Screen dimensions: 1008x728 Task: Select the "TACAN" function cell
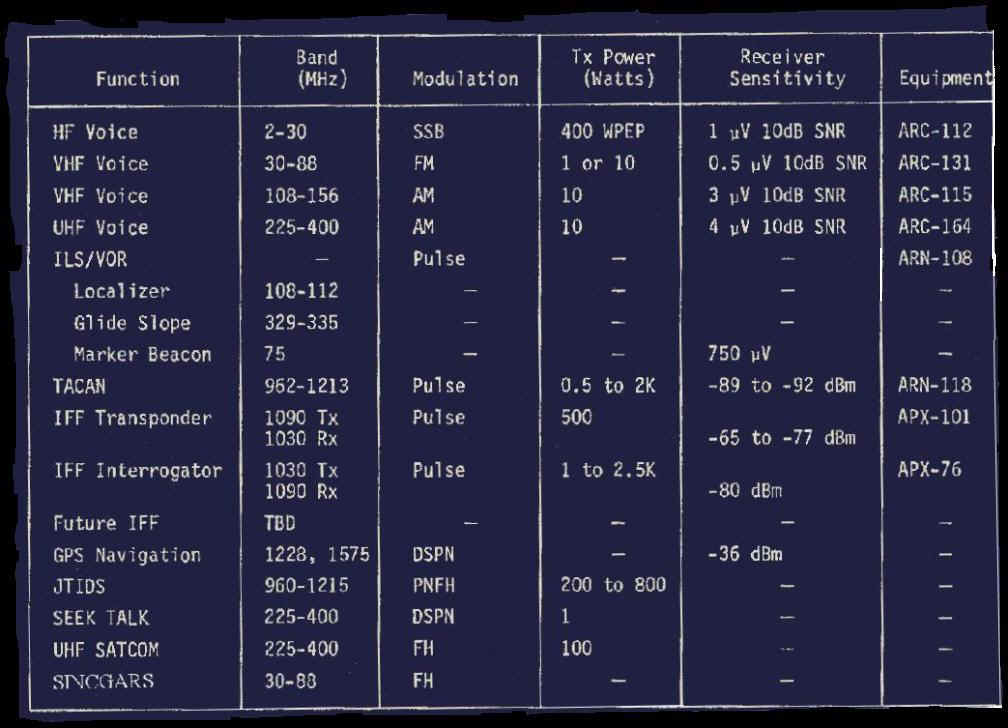coord(79,387)
